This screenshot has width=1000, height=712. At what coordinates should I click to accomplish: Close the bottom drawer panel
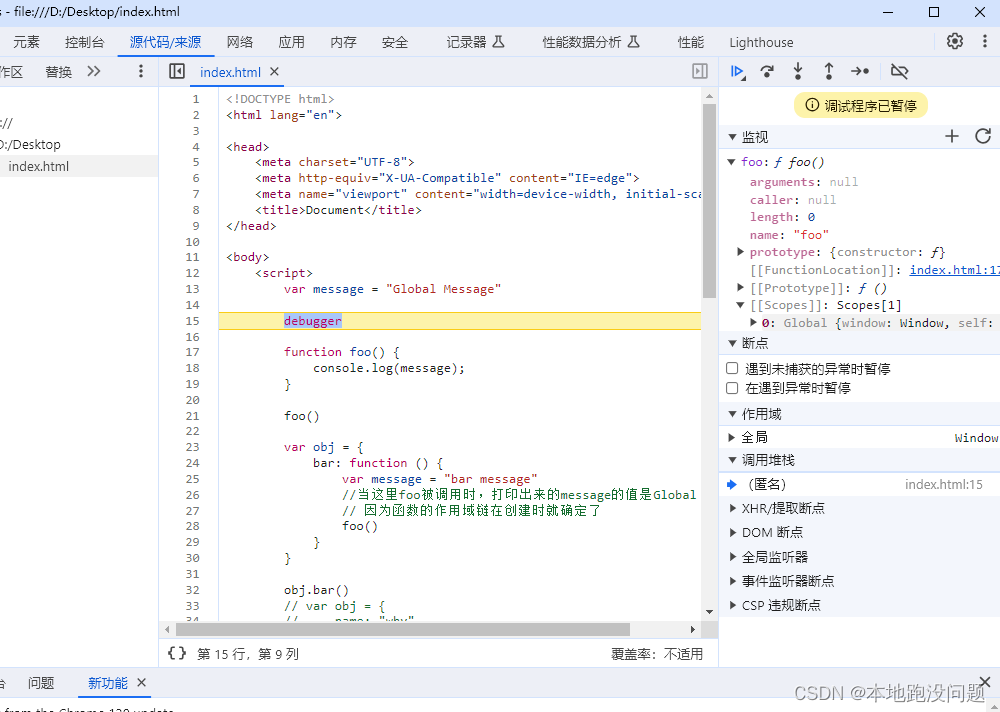click(x=985, y=681)
